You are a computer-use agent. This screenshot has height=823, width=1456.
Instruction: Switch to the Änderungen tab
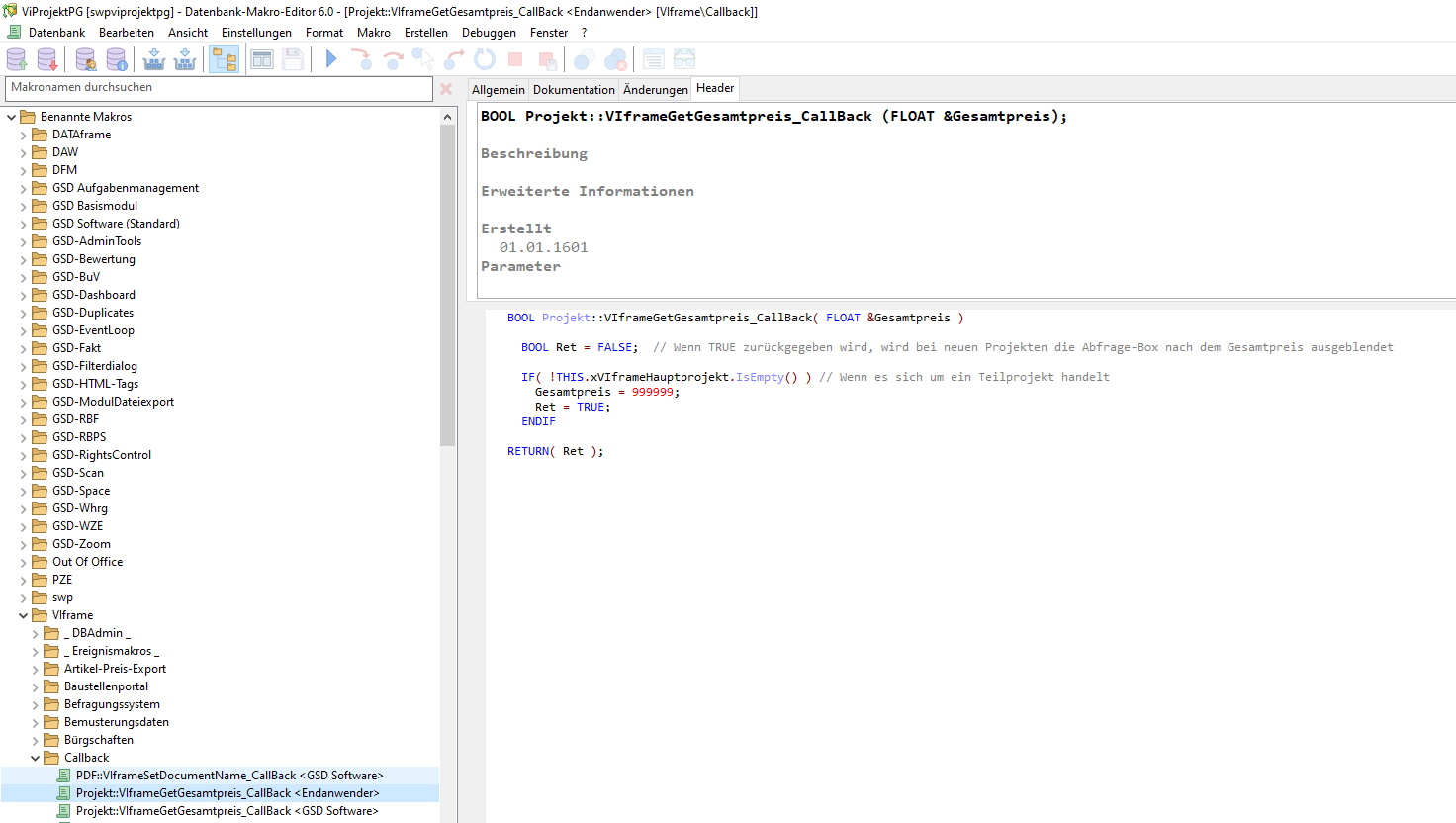655,90
